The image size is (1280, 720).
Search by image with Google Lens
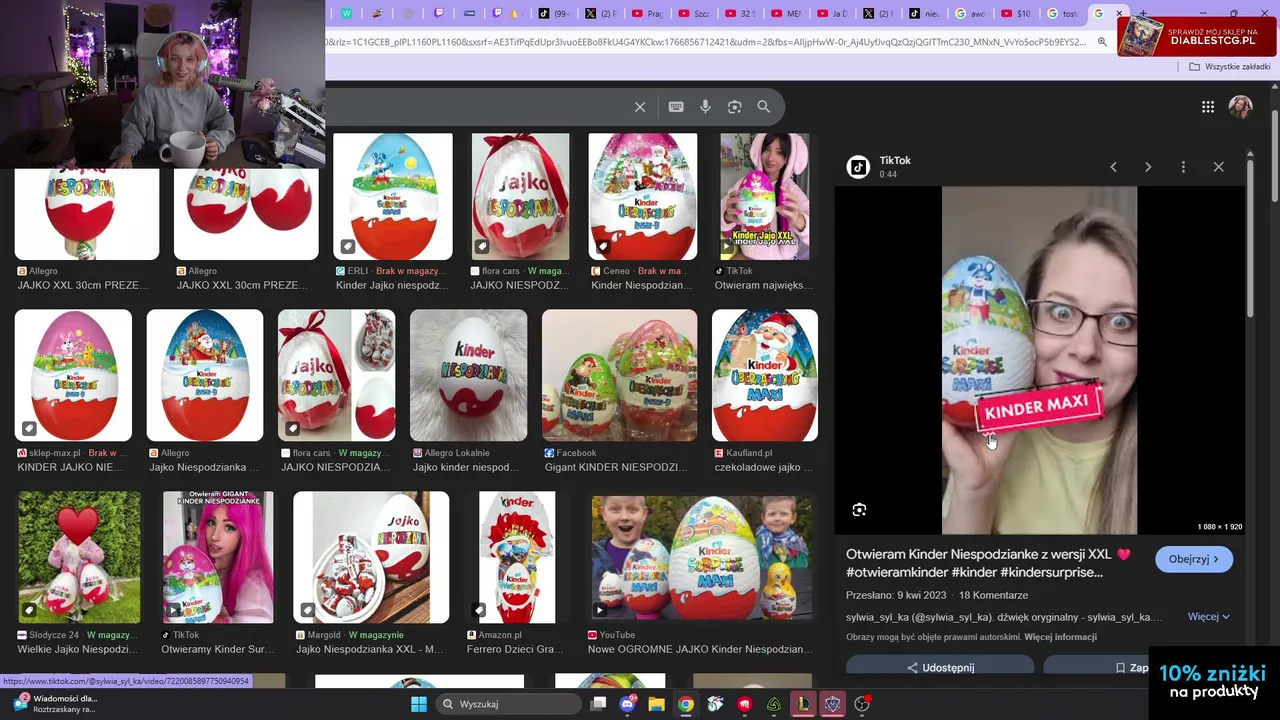tap(735, 107)
